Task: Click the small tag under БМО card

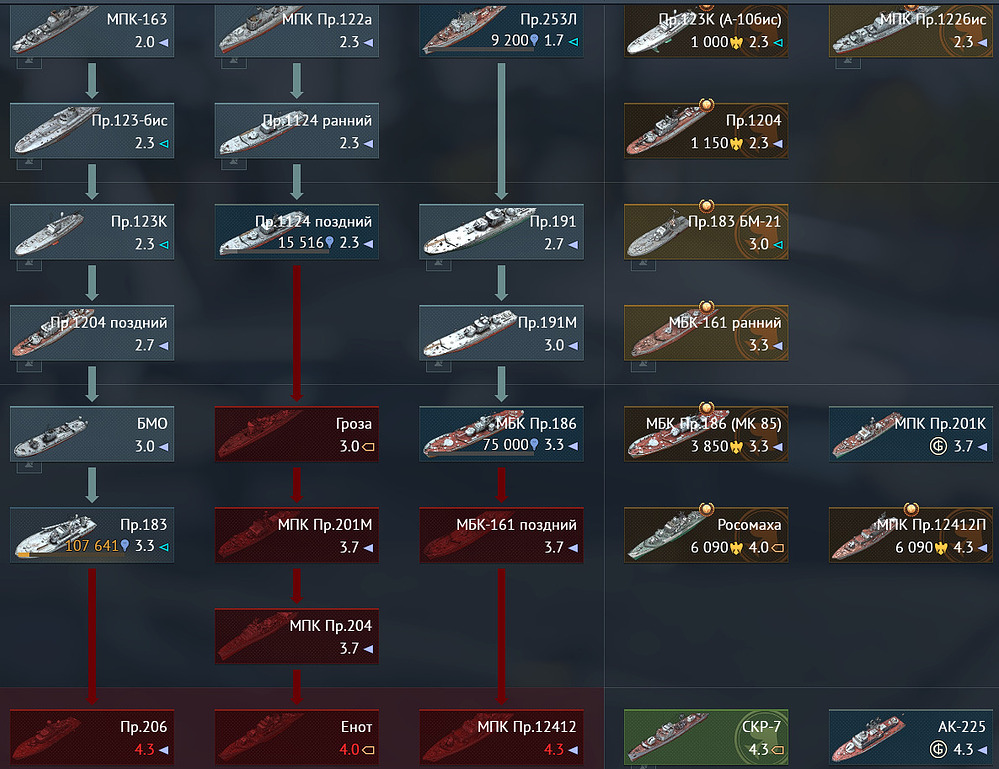Action: 29,467
